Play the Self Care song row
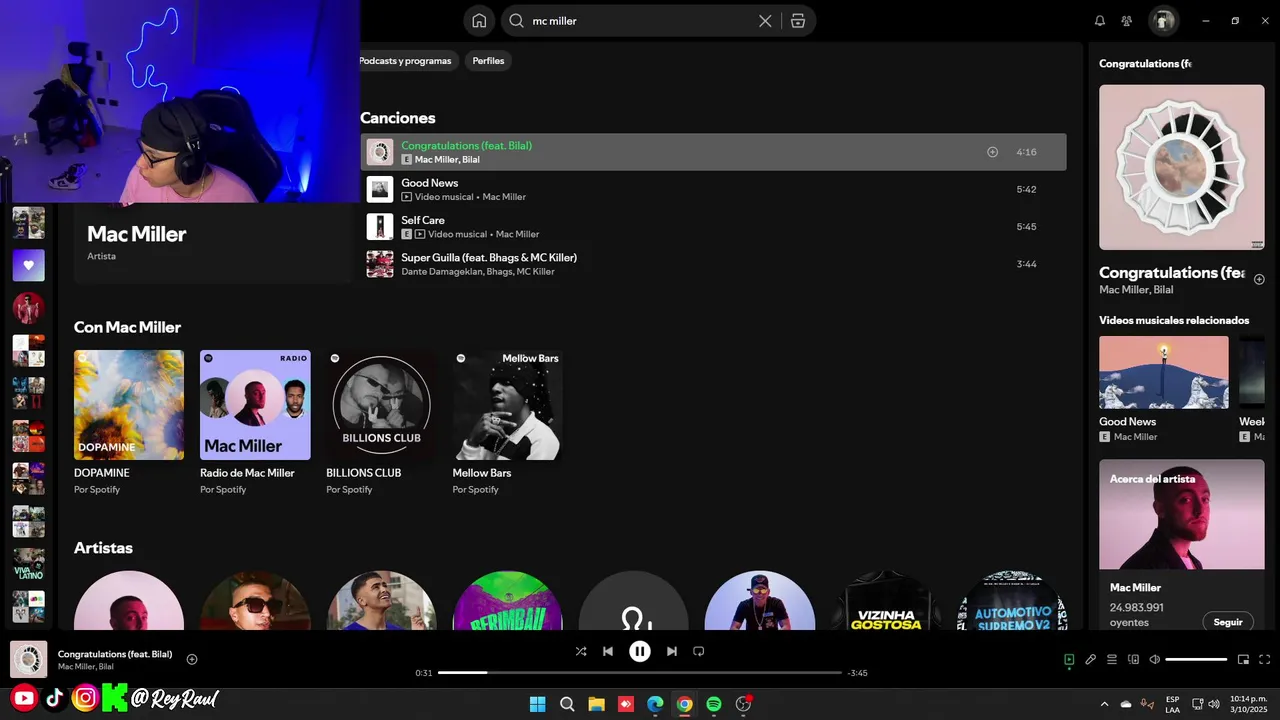This screenshot has width=1280, height=720. 713,227
